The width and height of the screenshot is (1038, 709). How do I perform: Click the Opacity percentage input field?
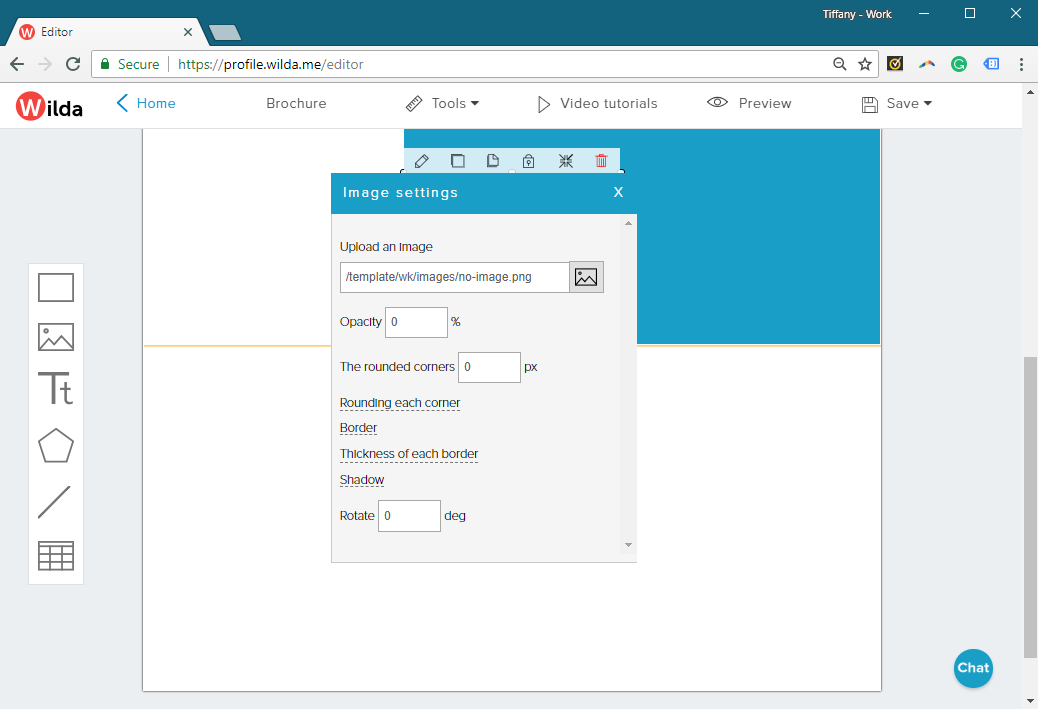point(416,322)
